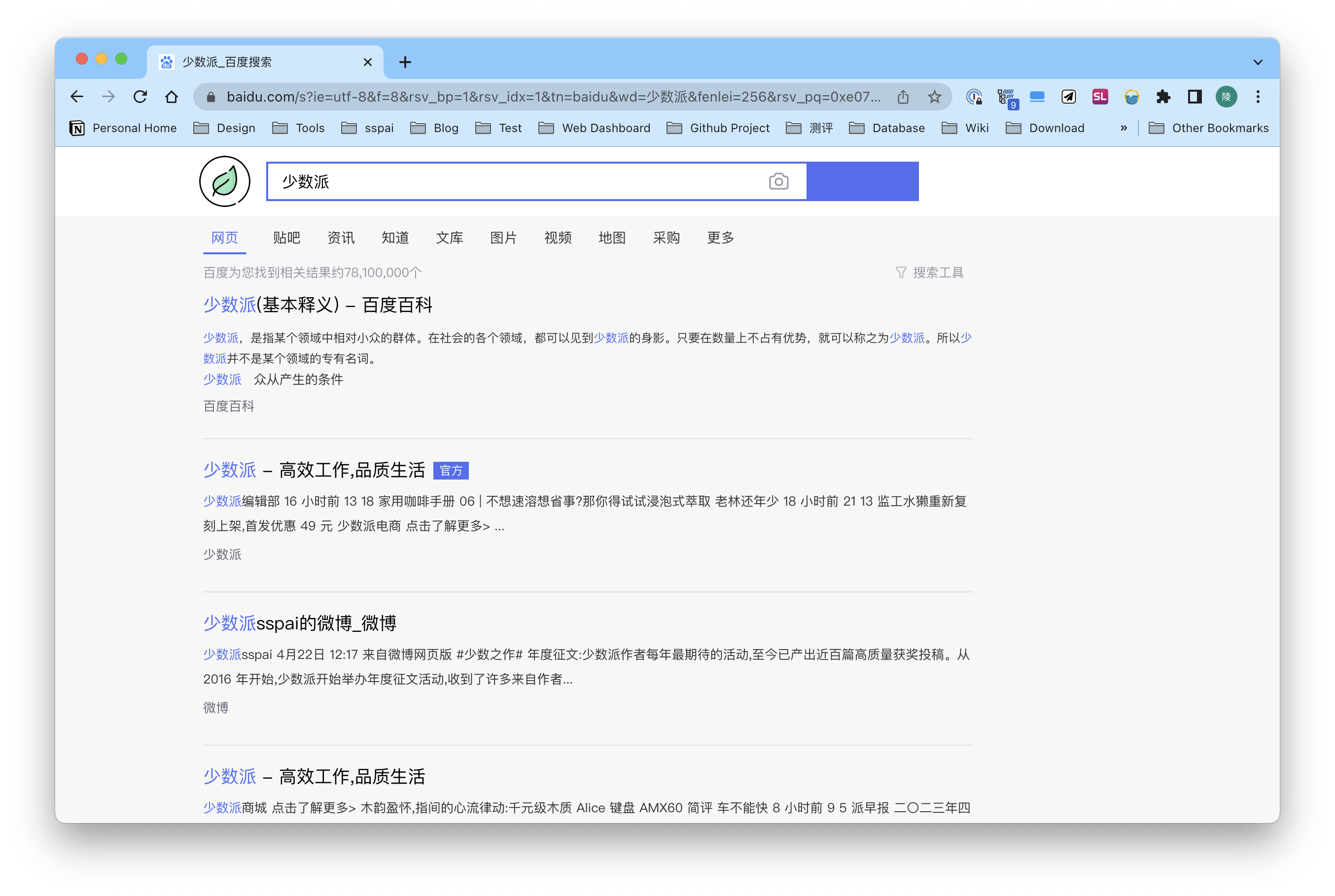Image resolution: width=1335 pixels, height=896 pixels.
Task: Click the blue search button
Action: (862, 182)
